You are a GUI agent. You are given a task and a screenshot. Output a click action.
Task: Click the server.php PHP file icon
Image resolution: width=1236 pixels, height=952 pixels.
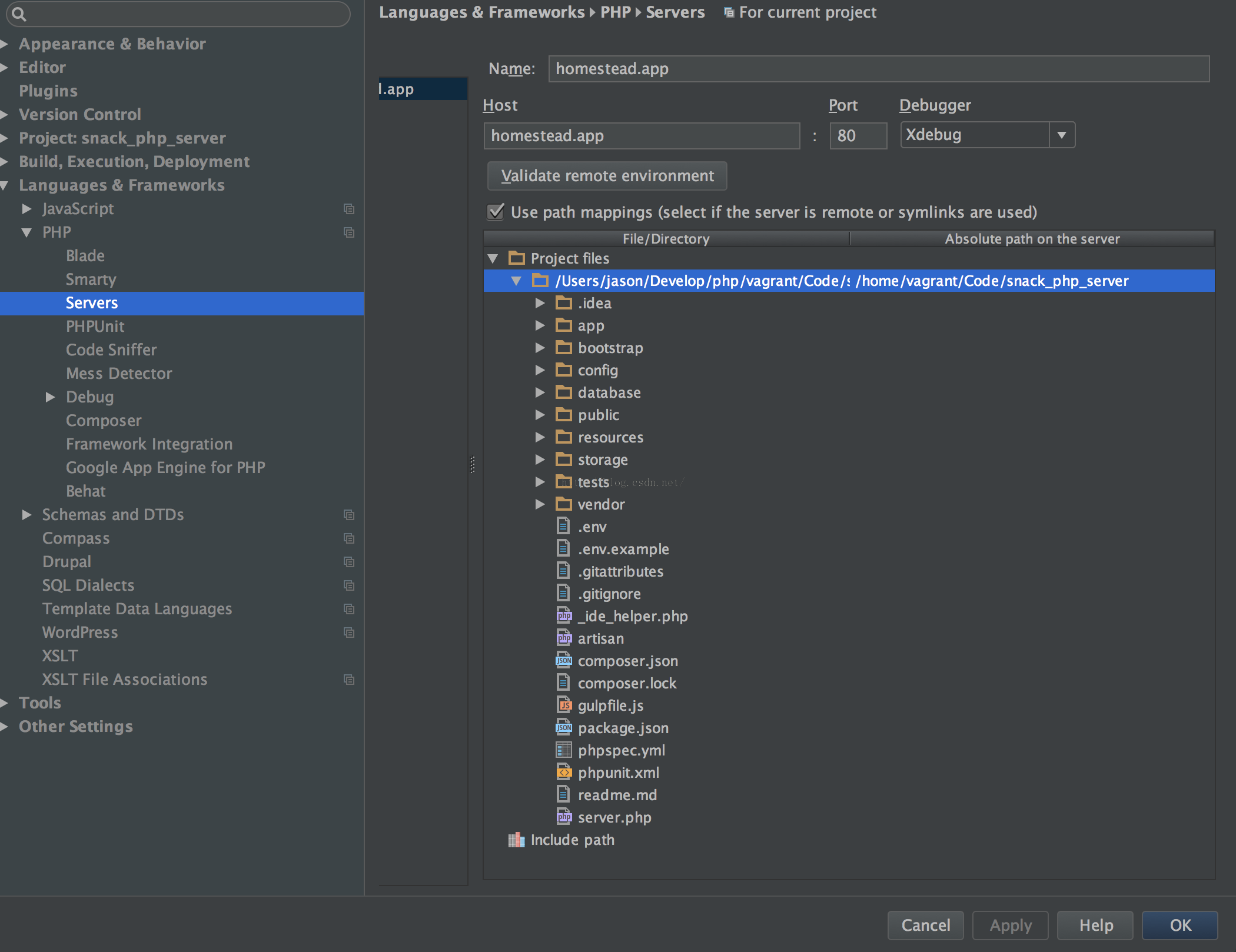point(564,817)
